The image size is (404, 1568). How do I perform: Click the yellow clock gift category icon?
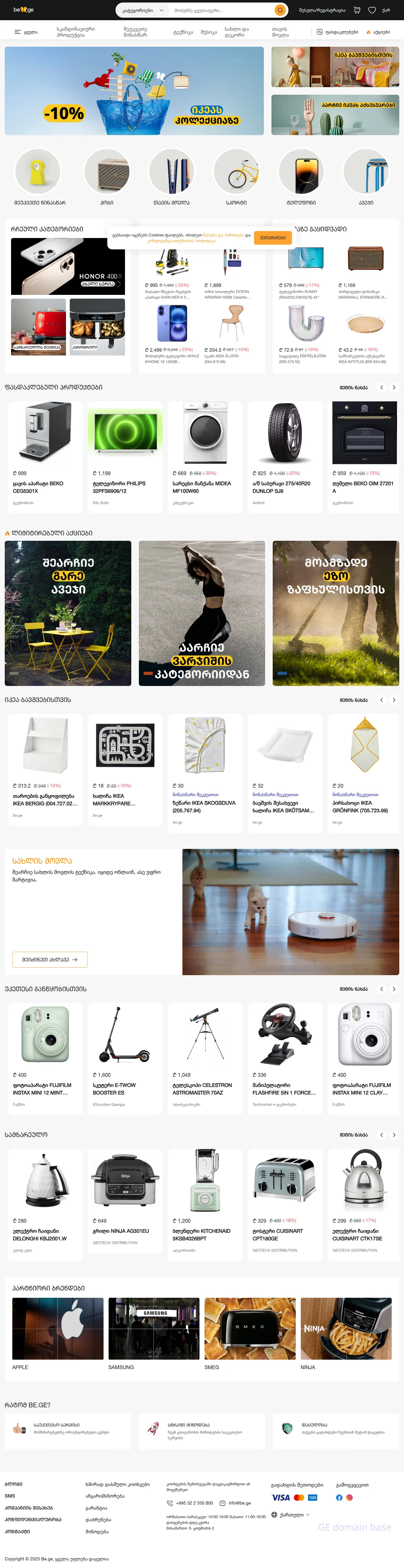pos(38,173)
